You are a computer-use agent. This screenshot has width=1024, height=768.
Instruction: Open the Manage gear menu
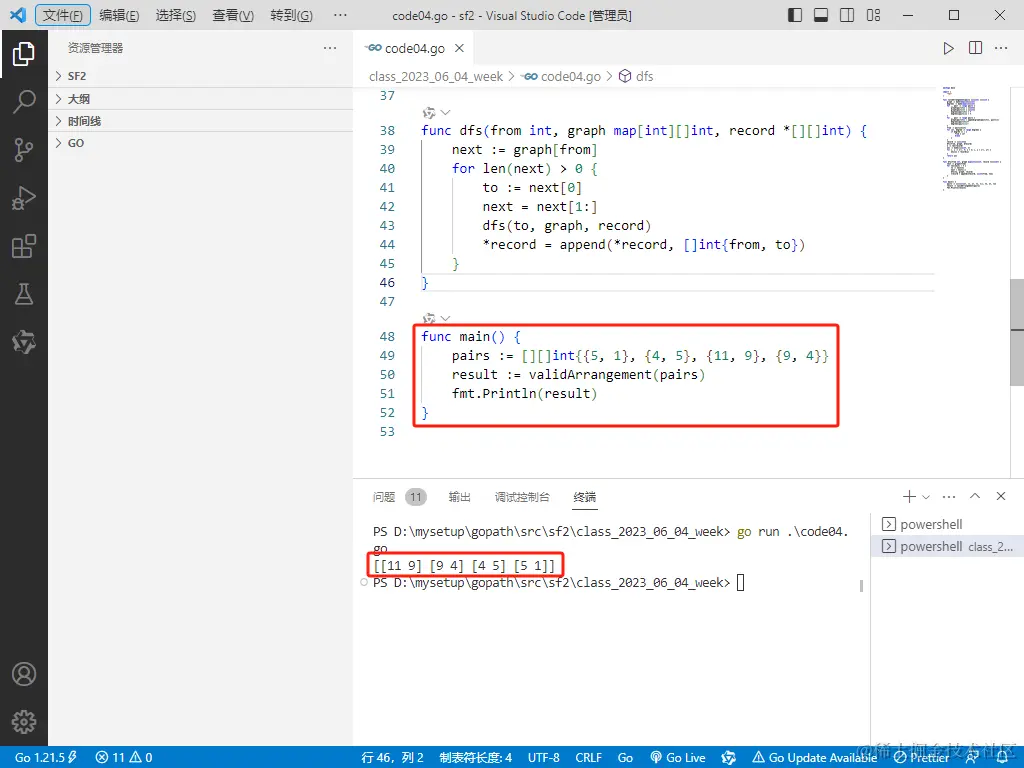(x=24, y=722)
